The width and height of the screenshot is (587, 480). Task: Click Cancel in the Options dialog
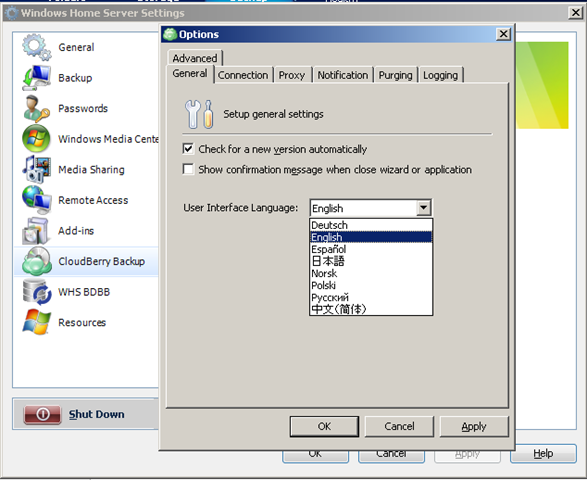coord(399,426)
